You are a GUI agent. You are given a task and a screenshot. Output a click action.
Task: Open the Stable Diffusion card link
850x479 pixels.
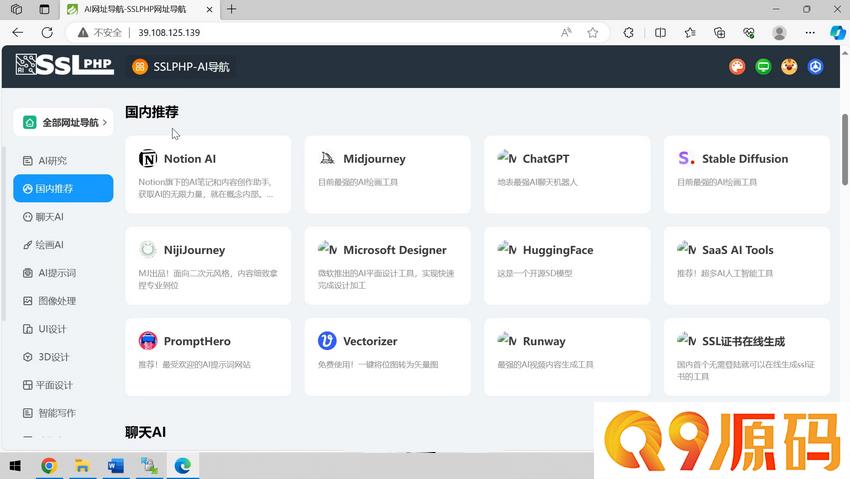[746, 174]
